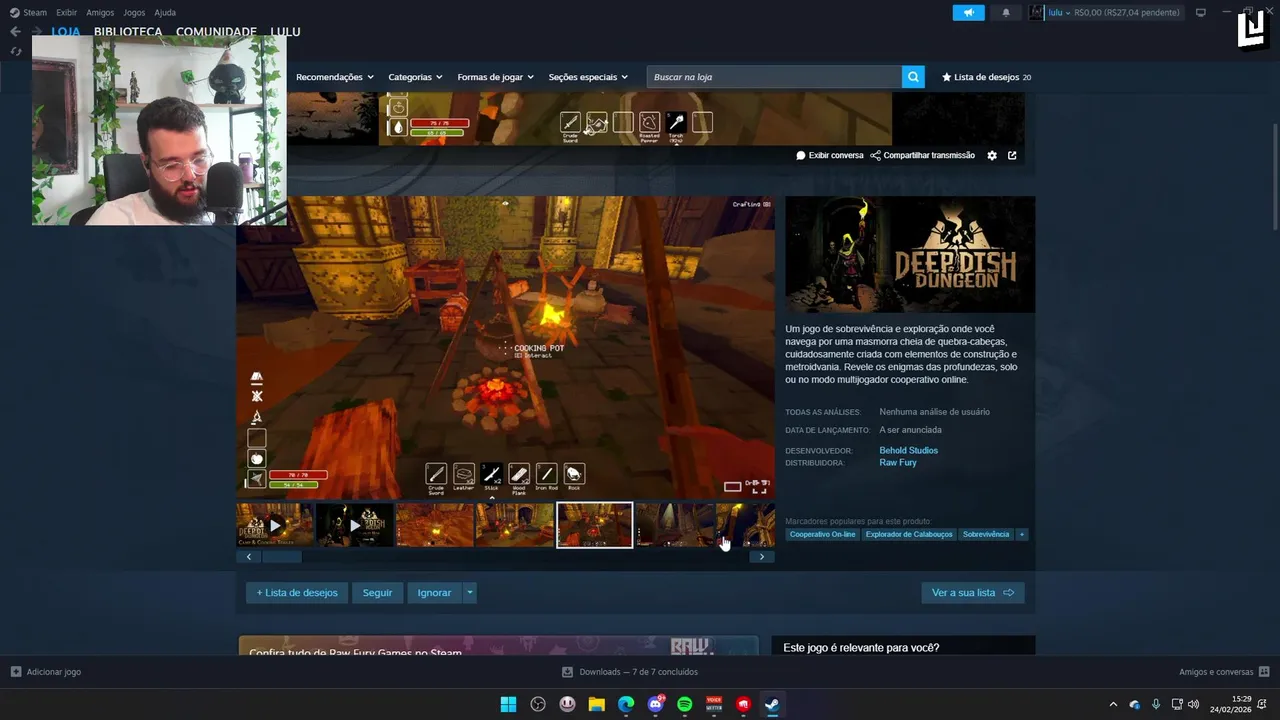Click Compartilhar transmissão share link

[x=922, y=155]
